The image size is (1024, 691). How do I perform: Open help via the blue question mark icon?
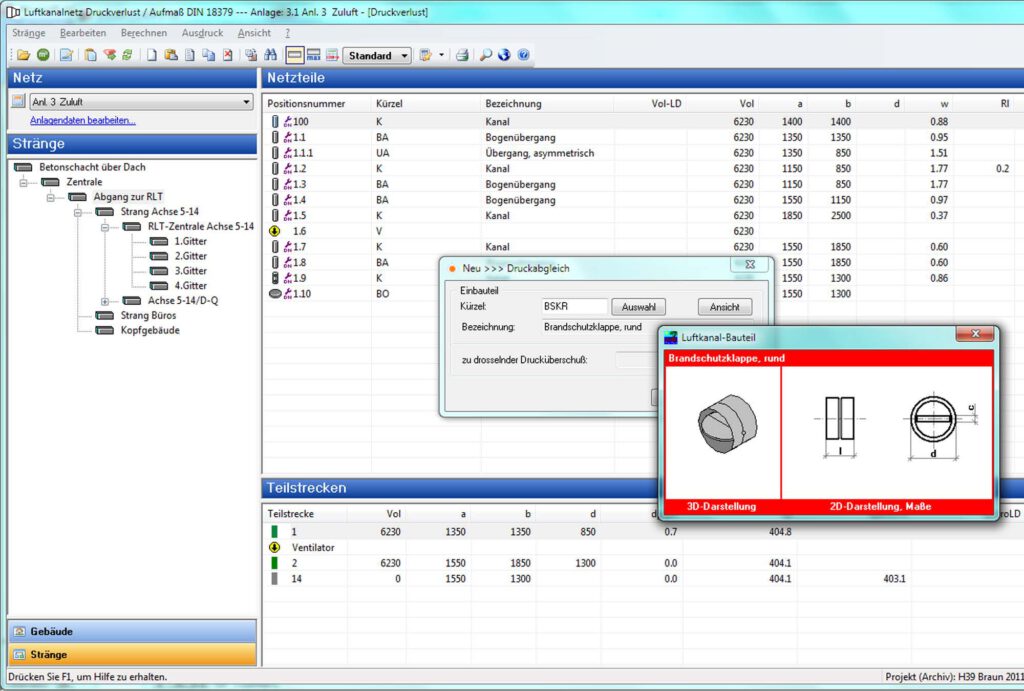[x=523, y=56]
